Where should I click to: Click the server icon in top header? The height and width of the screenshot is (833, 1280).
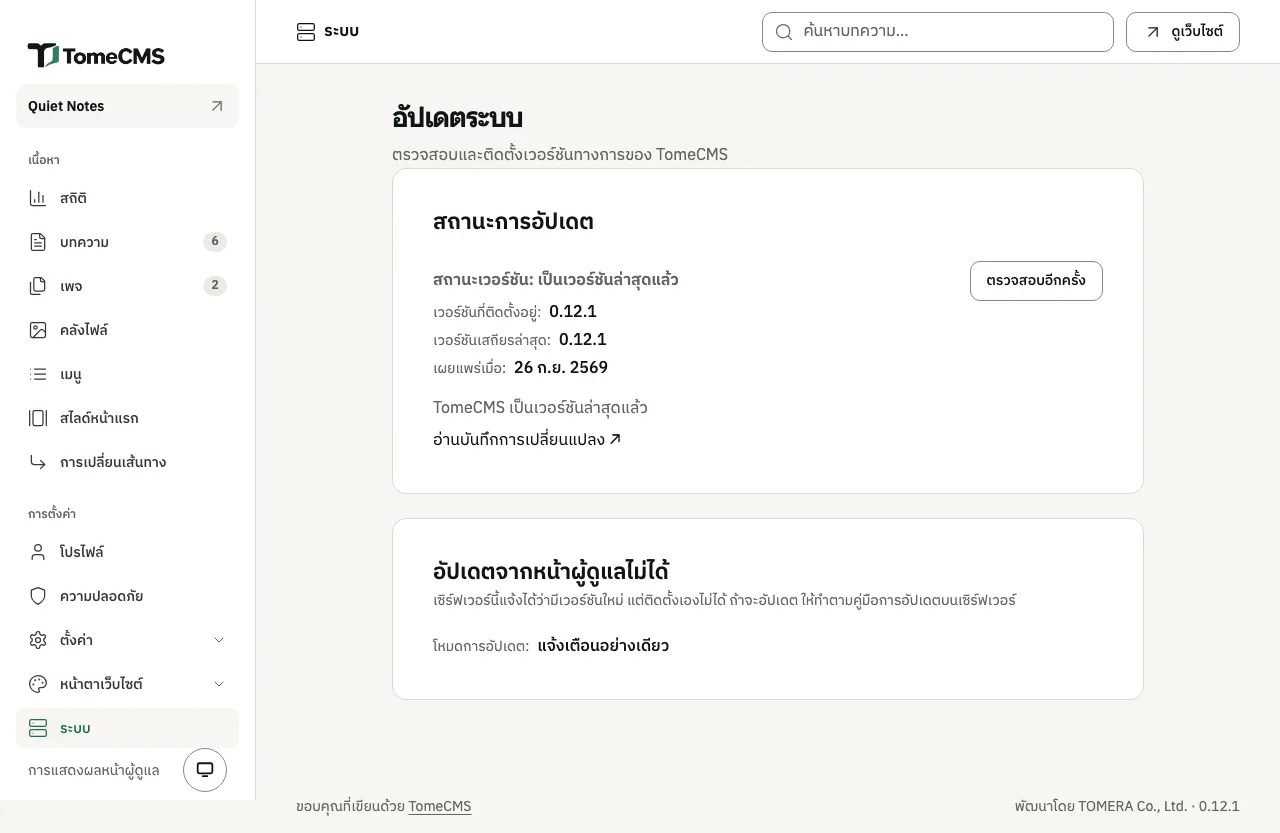[x=306, y=32]
